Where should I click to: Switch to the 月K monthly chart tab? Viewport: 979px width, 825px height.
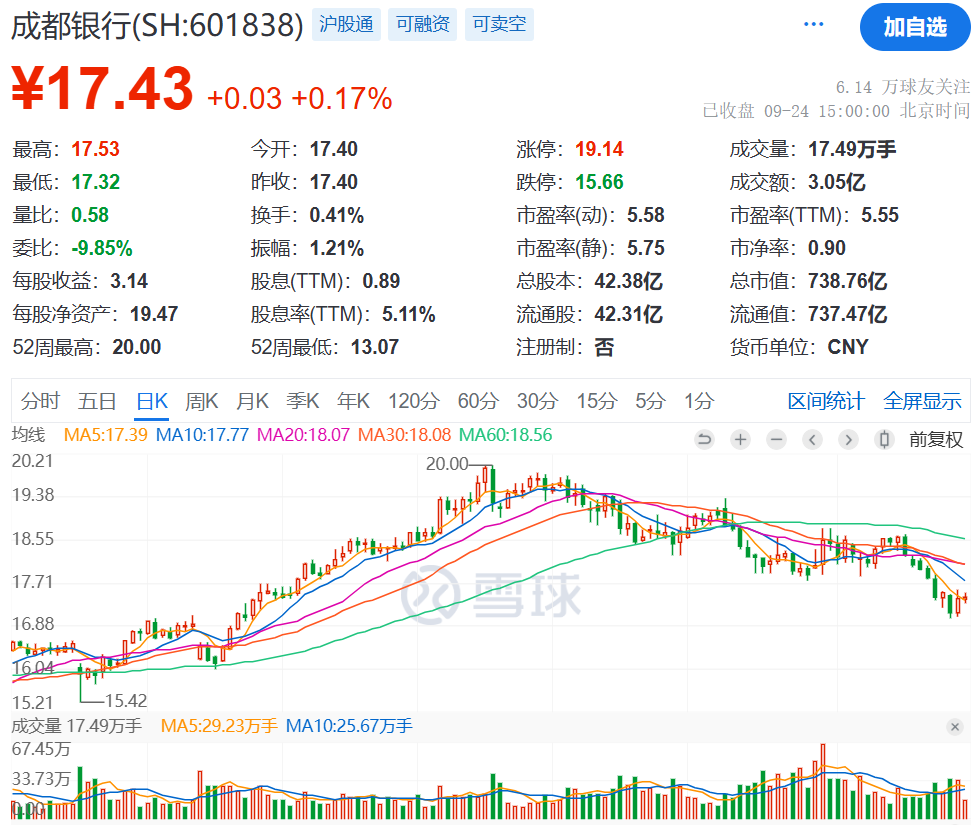(252, 402)
